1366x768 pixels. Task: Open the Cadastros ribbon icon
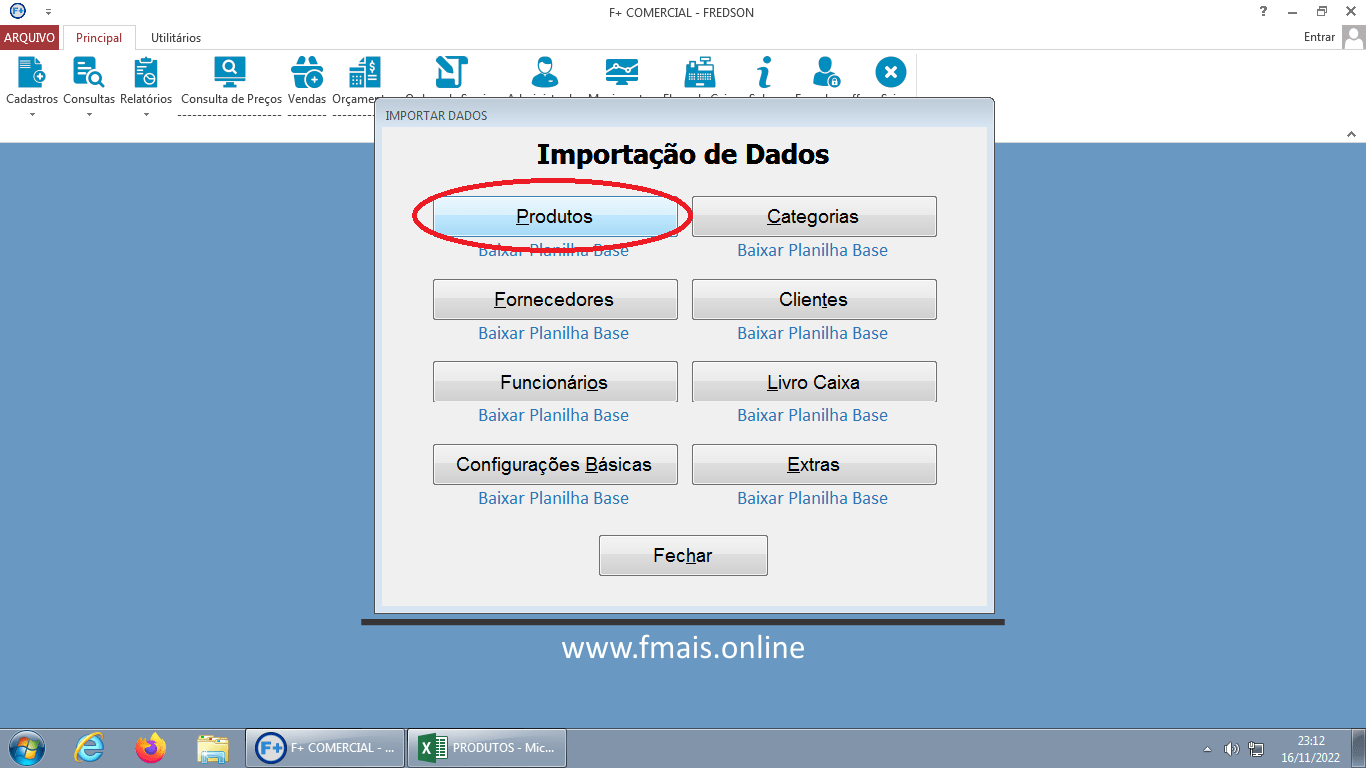[x=32, y=72]
